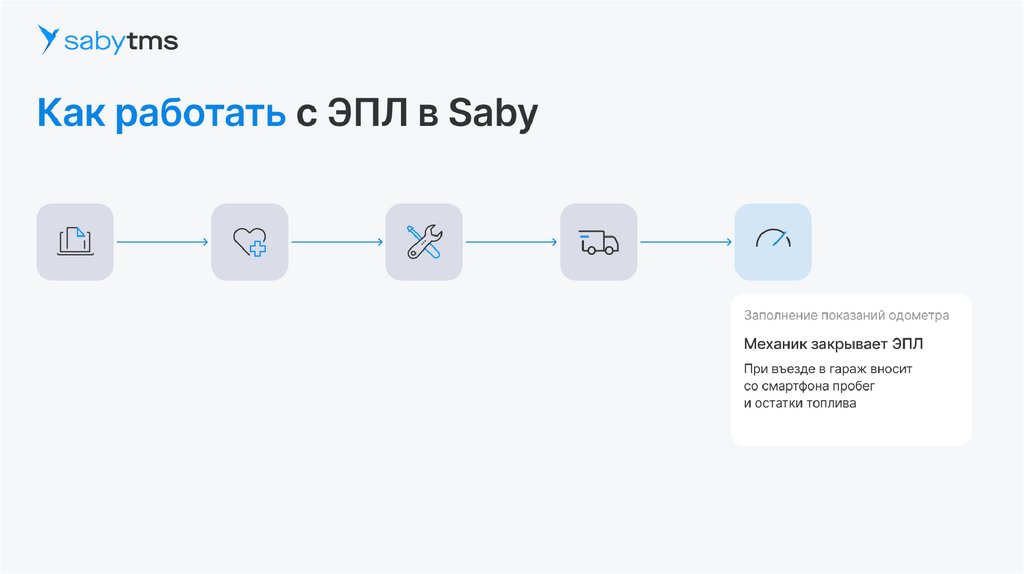The width and height of the screenshot is (1024, 574).
Task: Click the wrench and screwdriver step icon
Action: coord(424,241)
